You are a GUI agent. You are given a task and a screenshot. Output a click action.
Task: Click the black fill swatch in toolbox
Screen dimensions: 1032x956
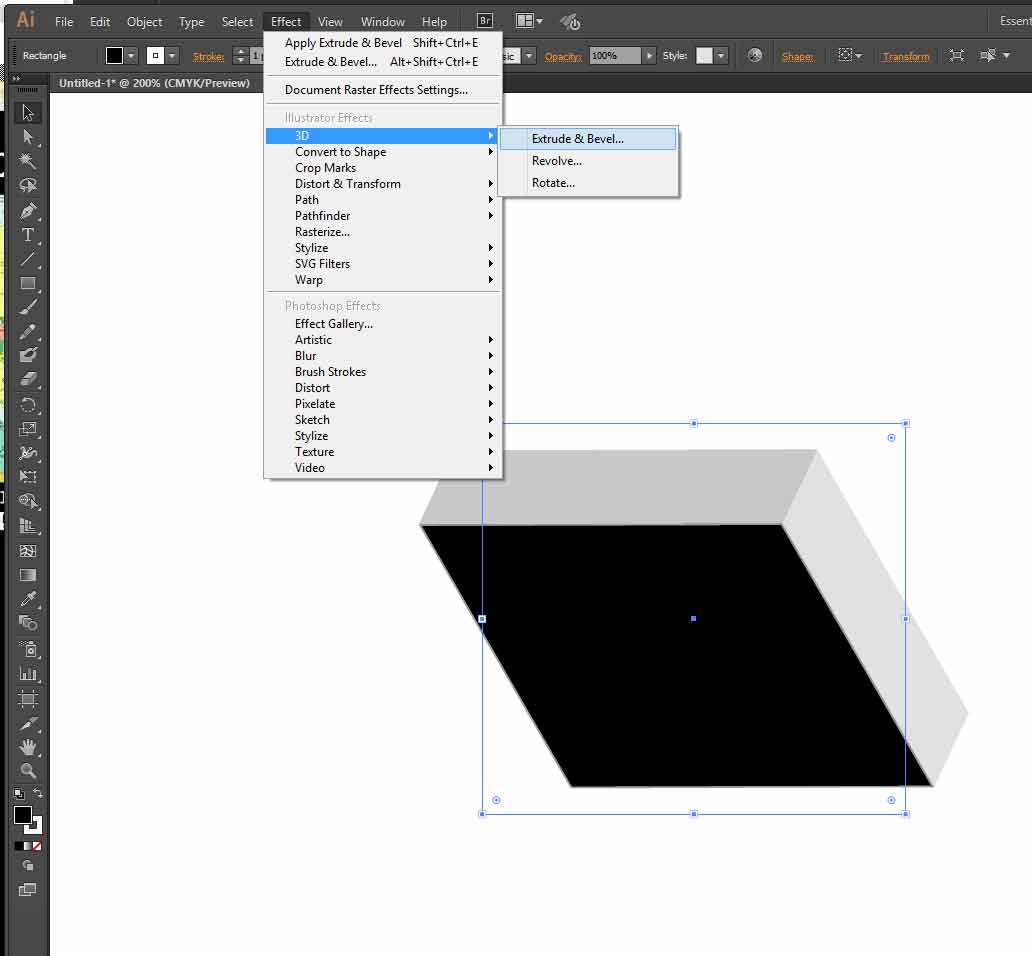point(23,815)
